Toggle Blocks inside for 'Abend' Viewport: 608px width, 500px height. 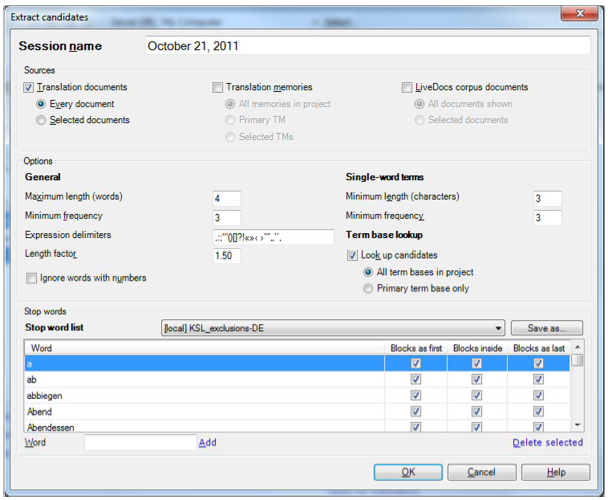(x=477, y=411)
